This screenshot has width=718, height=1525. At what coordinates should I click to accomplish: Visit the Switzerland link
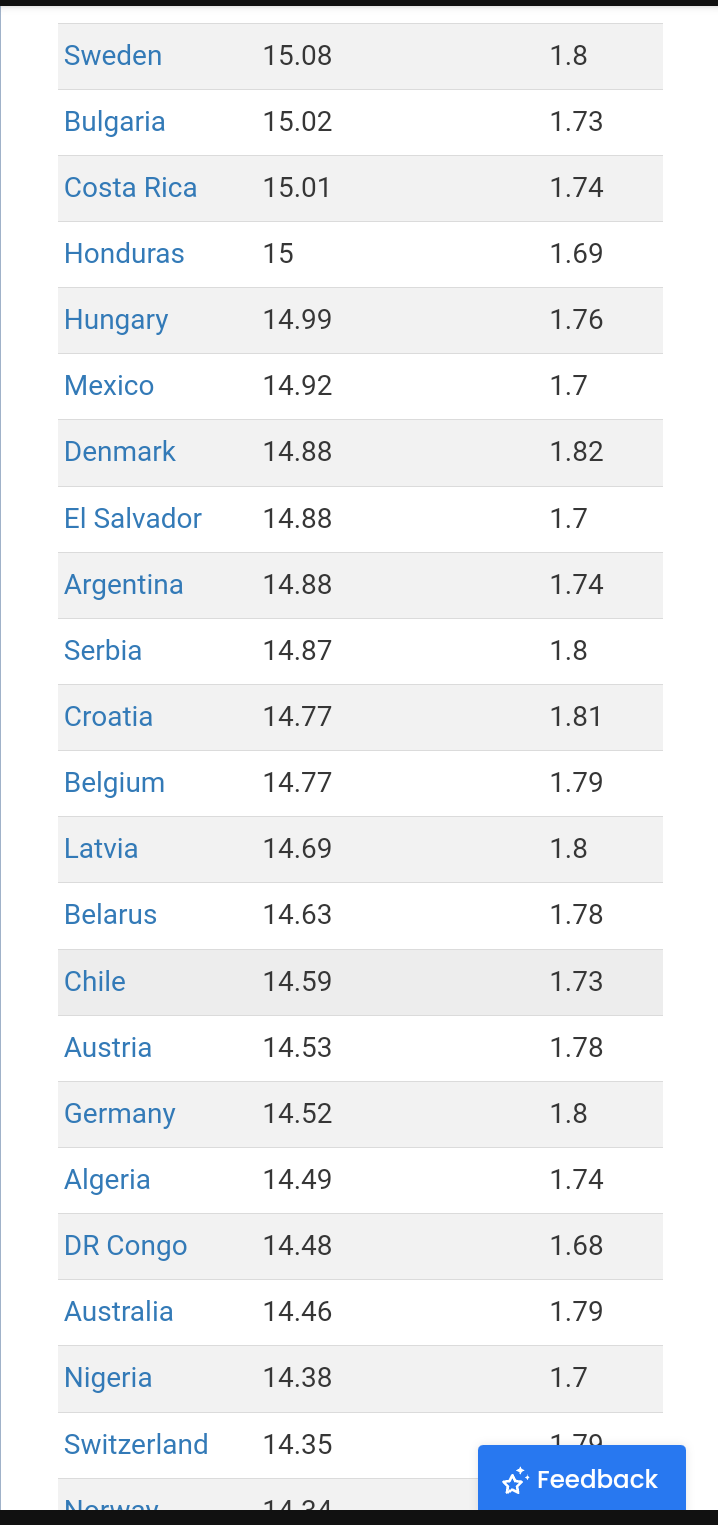[136, 1445]
